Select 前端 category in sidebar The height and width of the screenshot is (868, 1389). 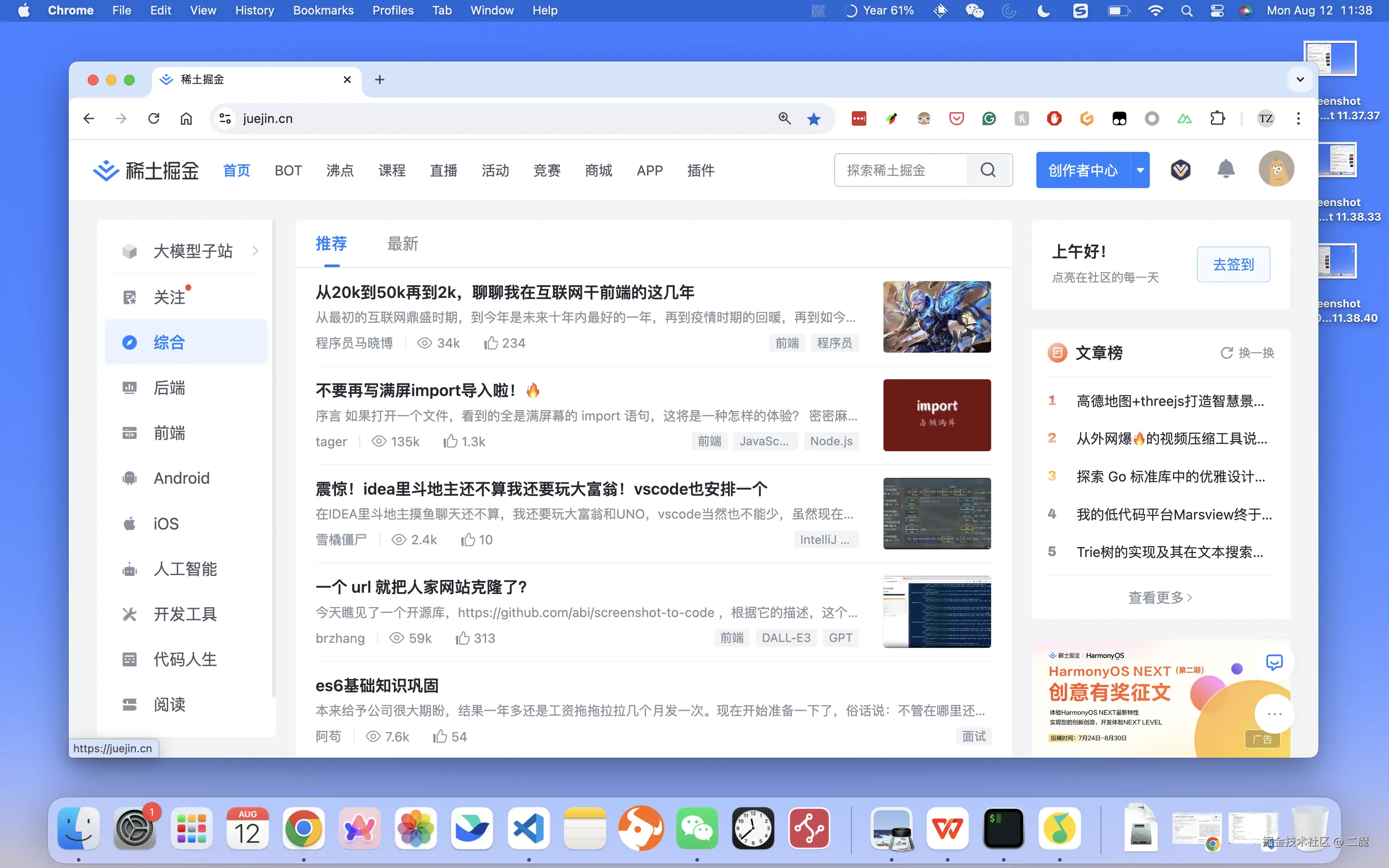click(186, 433)
